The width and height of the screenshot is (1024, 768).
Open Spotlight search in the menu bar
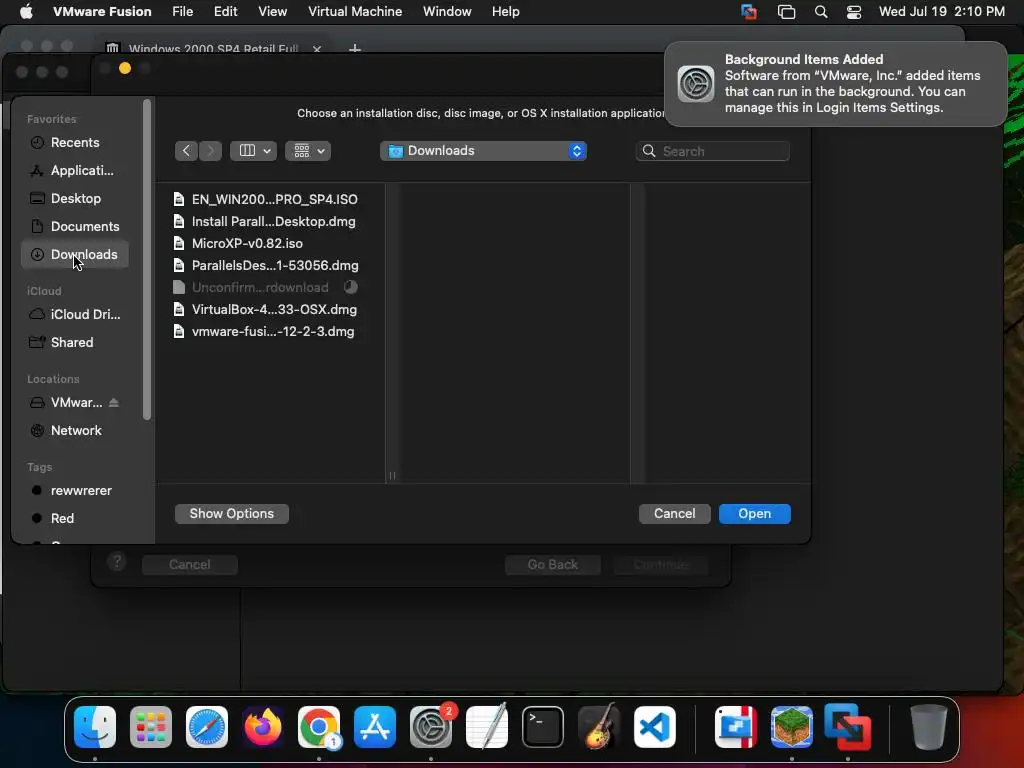tap(821, 12)
